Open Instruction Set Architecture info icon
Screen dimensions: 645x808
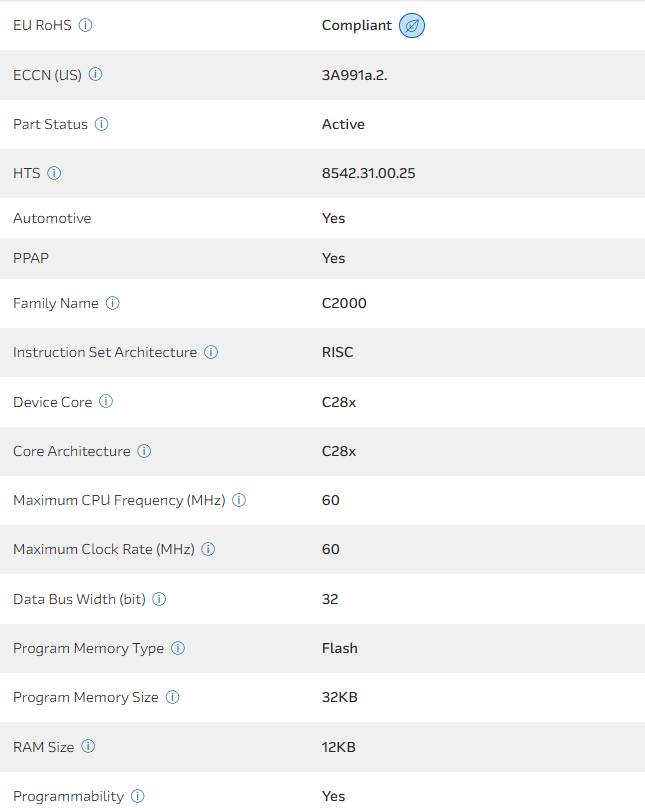[x=211, y=352]
